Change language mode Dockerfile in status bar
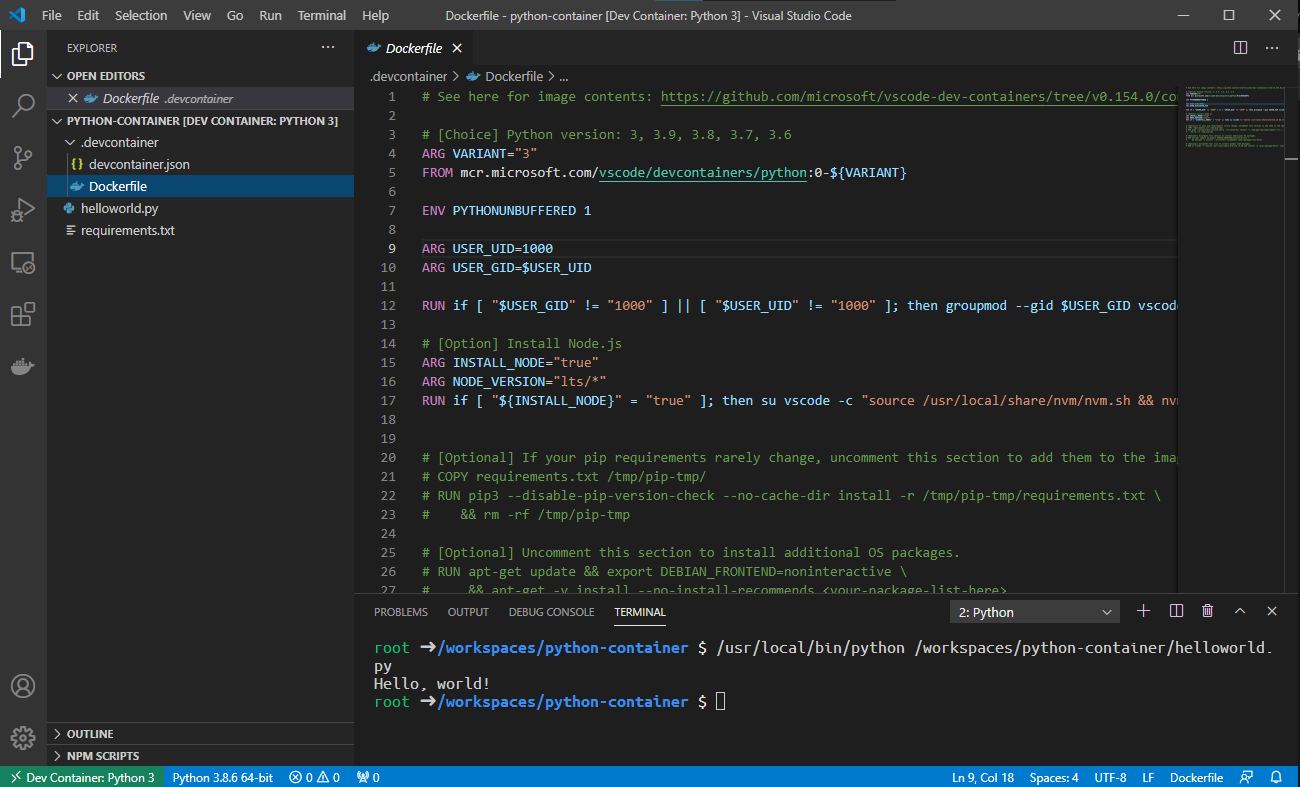1300x787 pixels. (x=1196, y=777)
